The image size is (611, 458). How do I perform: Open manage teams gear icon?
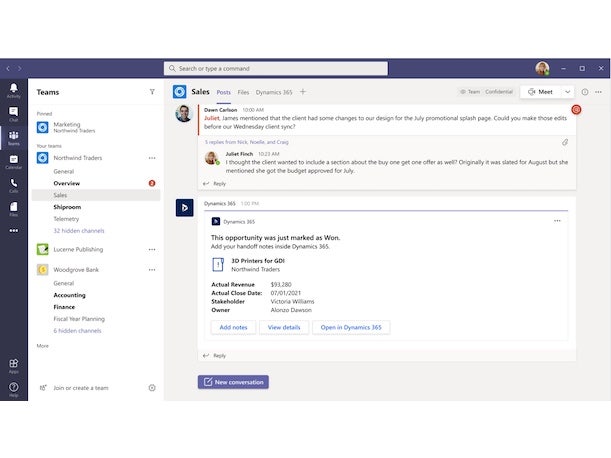(x=152, y=387)
